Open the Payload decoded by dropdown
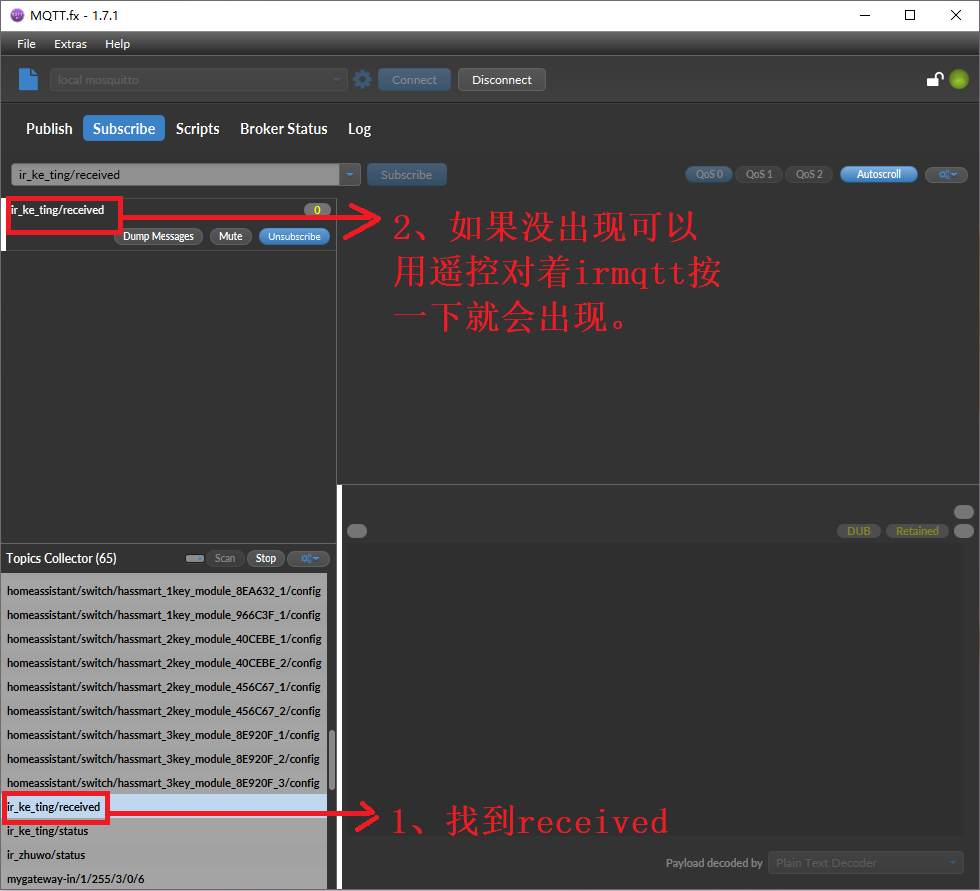 [x=866, y=863]
